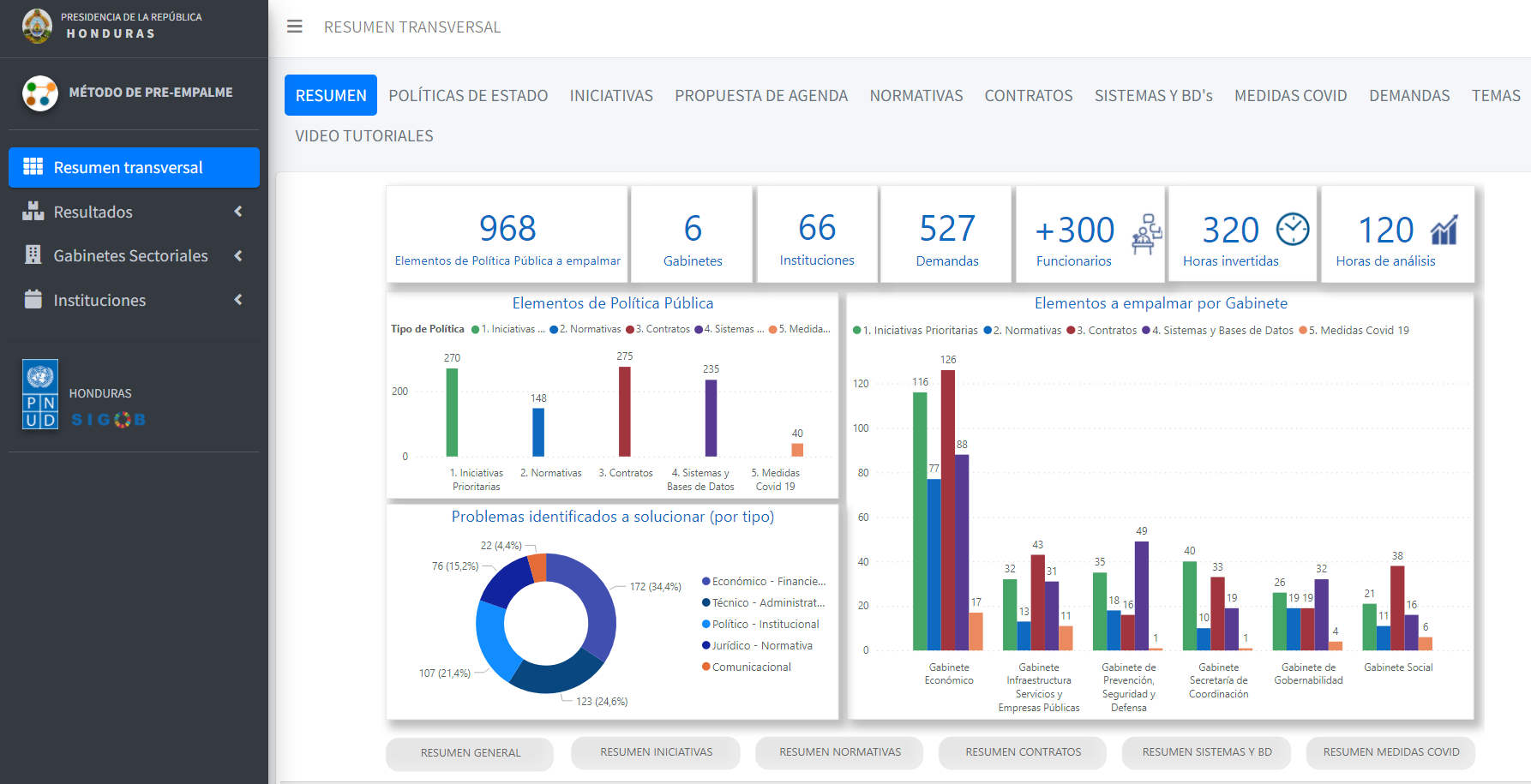Click the 107 (21,4%) donut segment
Viewport: 1531px width, 784px height.
[495, 641]
